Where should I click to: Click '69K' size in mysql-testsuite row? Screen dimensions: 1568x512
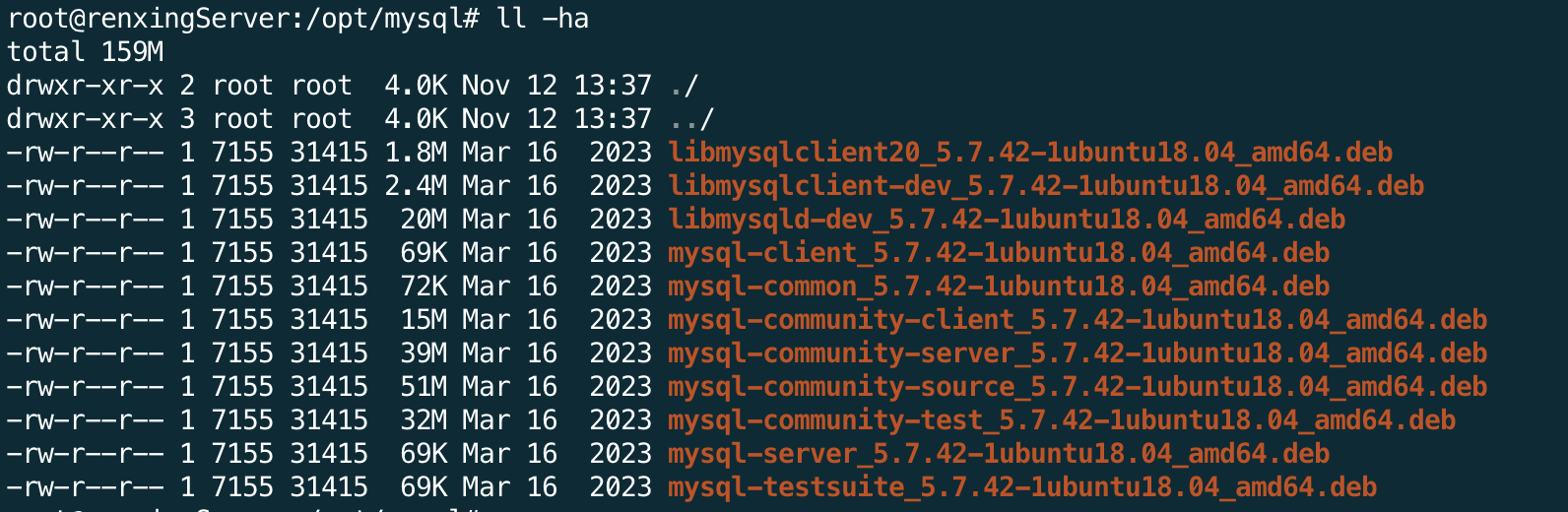click(x=424, y=487)
